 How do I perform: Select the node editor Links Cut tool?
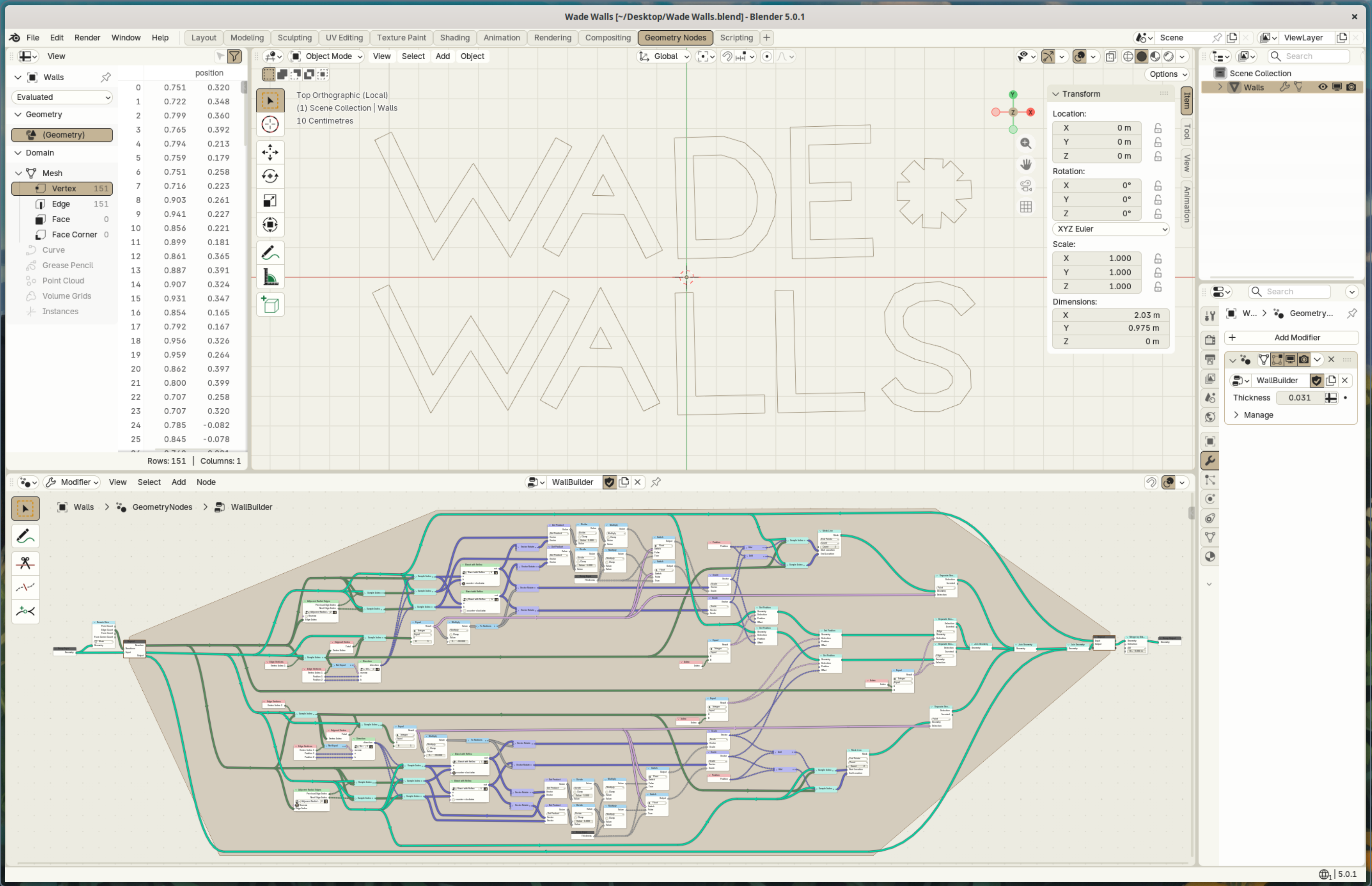pyautogui.click(x=25, y=563)
